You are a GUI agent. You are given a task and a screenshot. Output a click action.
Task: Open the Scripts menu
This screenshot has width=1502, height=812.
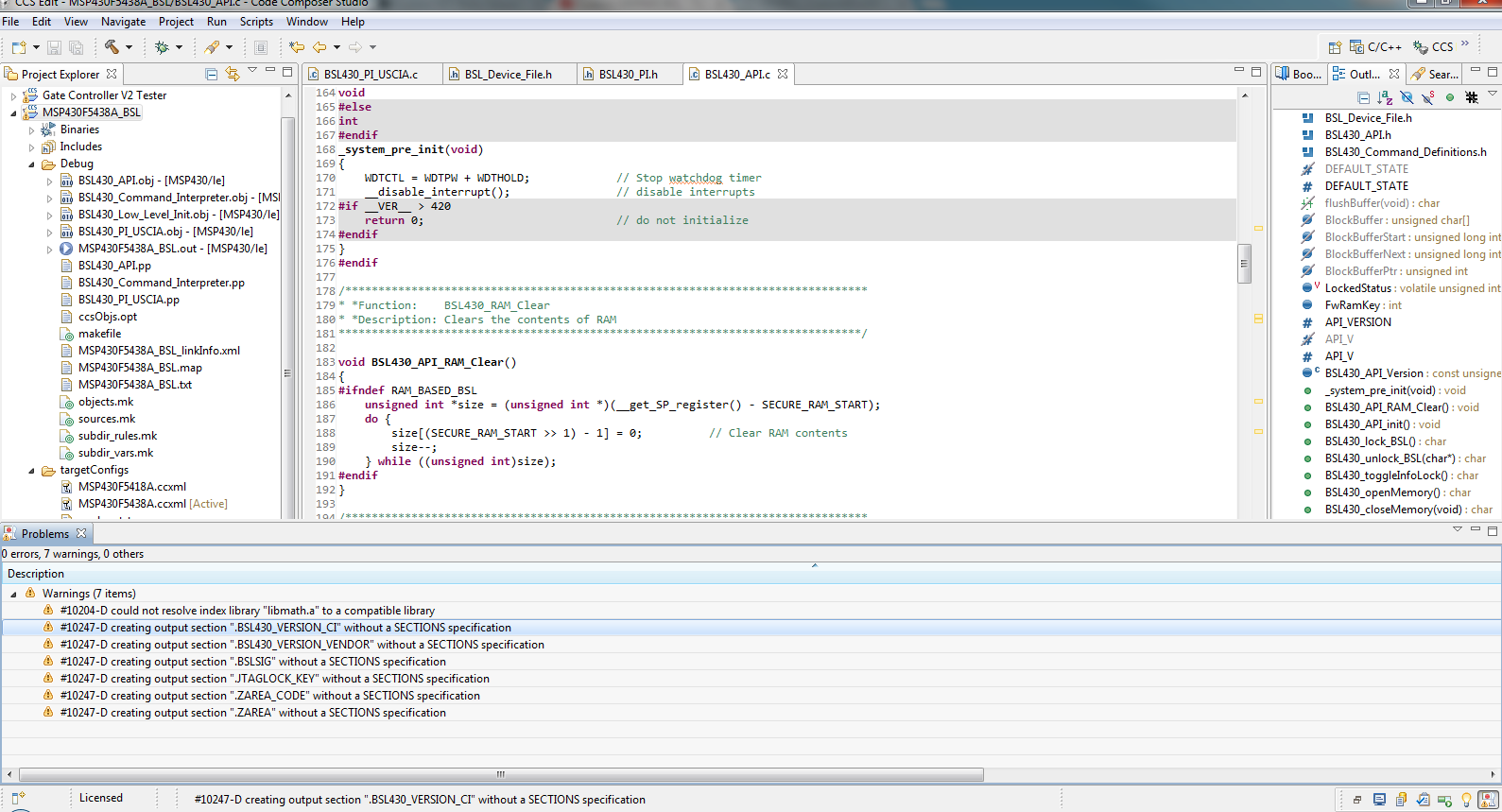(255, 22)
